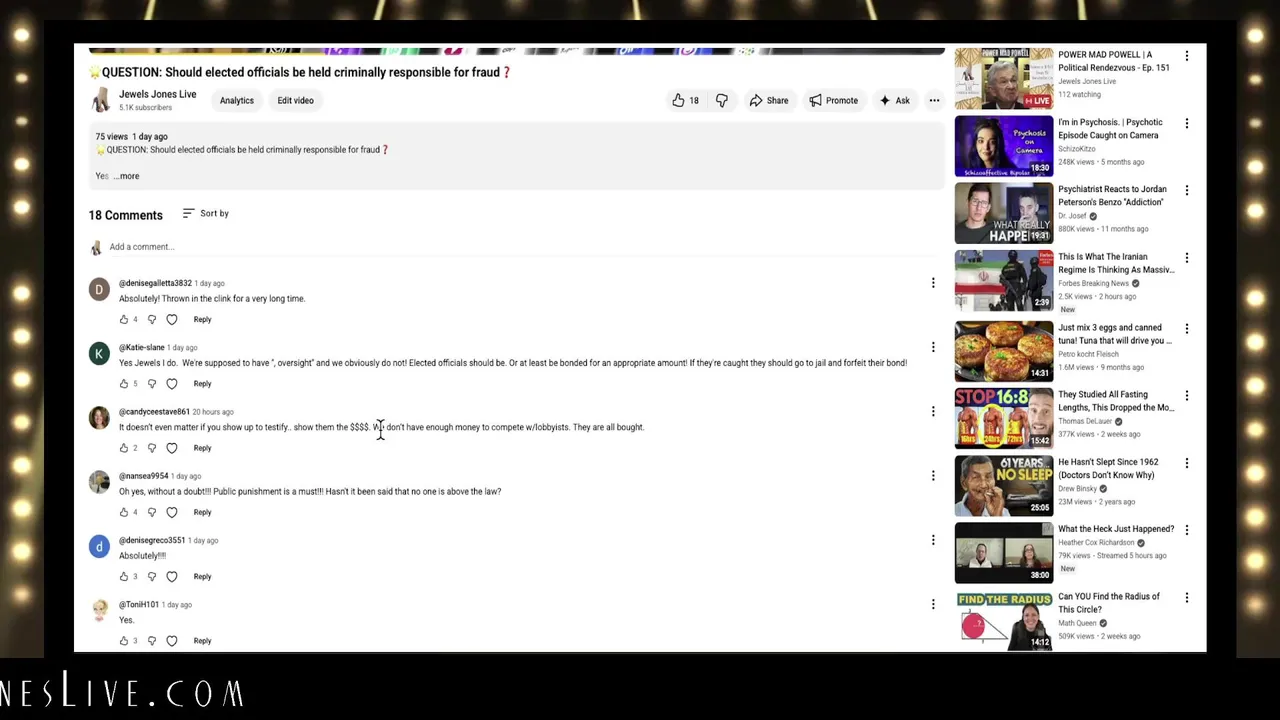Image resolution: width=1280 pixels, height=720 pixels.
Task: Heart @denisegalletta3832's comment
Action: point(172,319)
